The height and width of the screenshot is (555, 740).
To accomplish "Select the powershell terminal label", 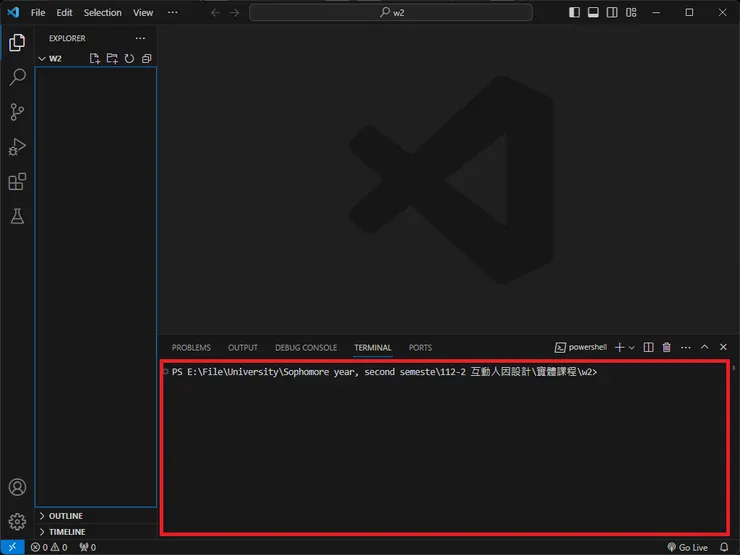I will (581, 347).
